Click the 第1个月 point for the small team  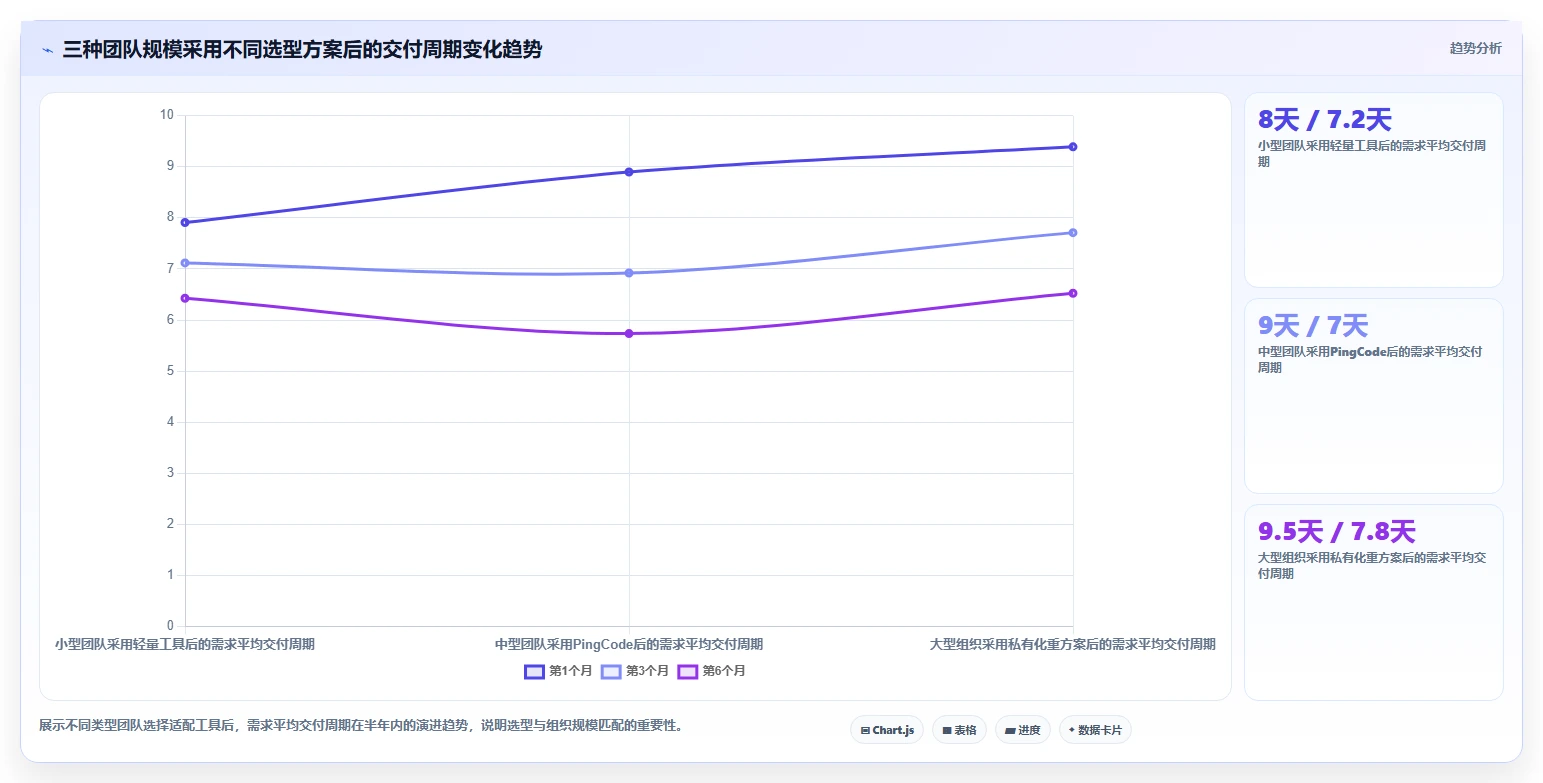coord(185,222)
